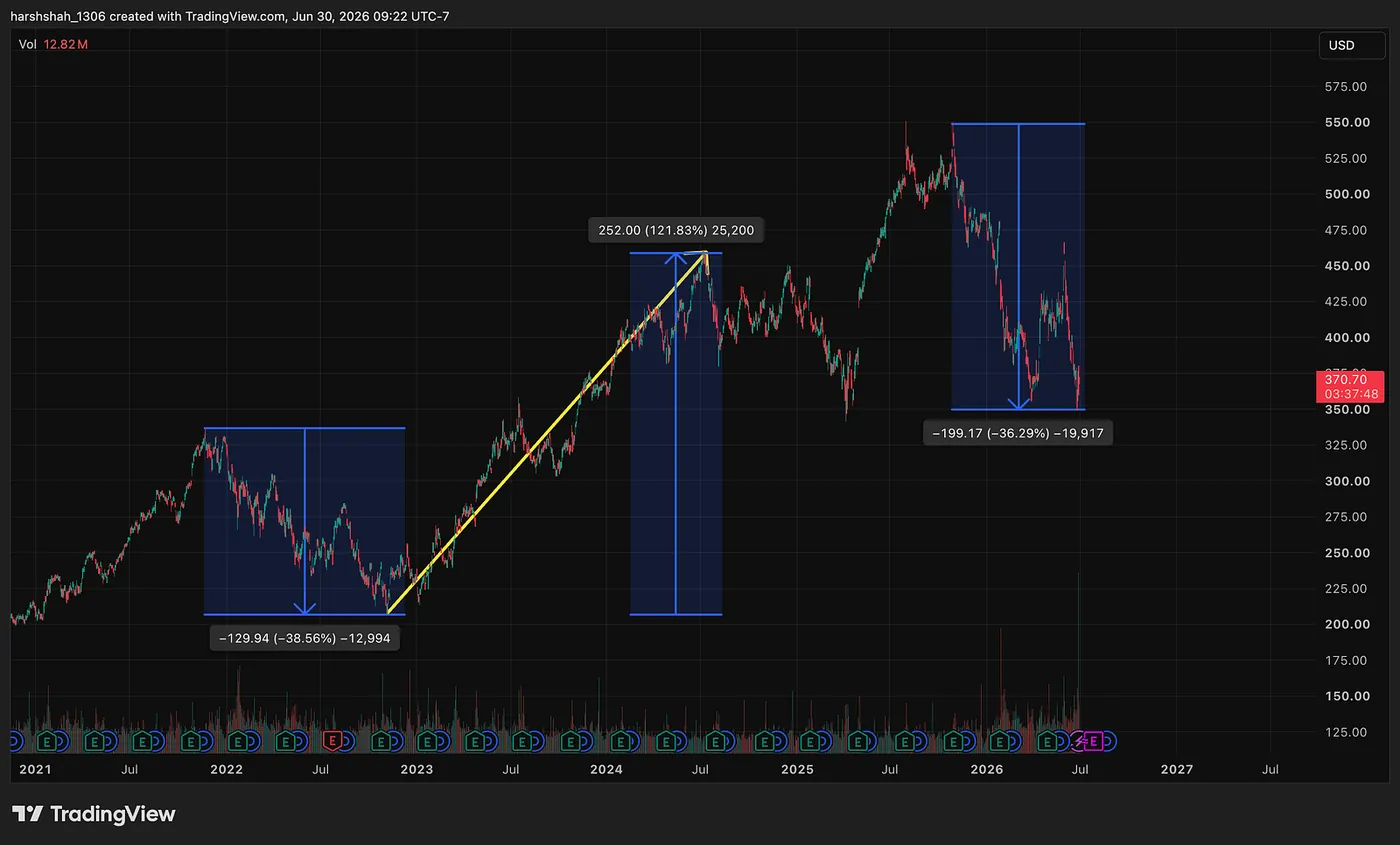
Task: Click the 2026 label on the time axis
Action: (x=987, y=770)
